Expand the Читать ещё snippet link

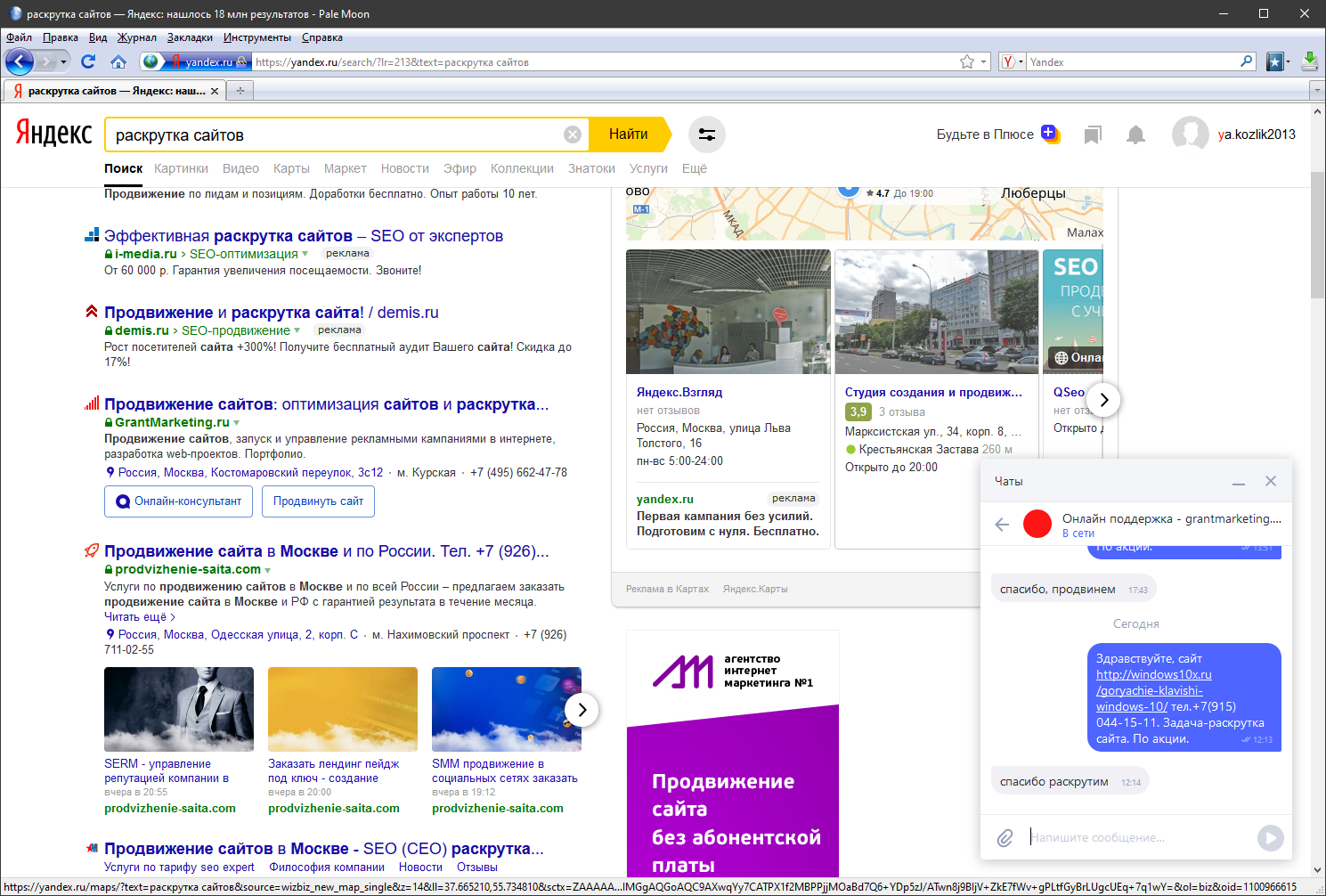140,617
